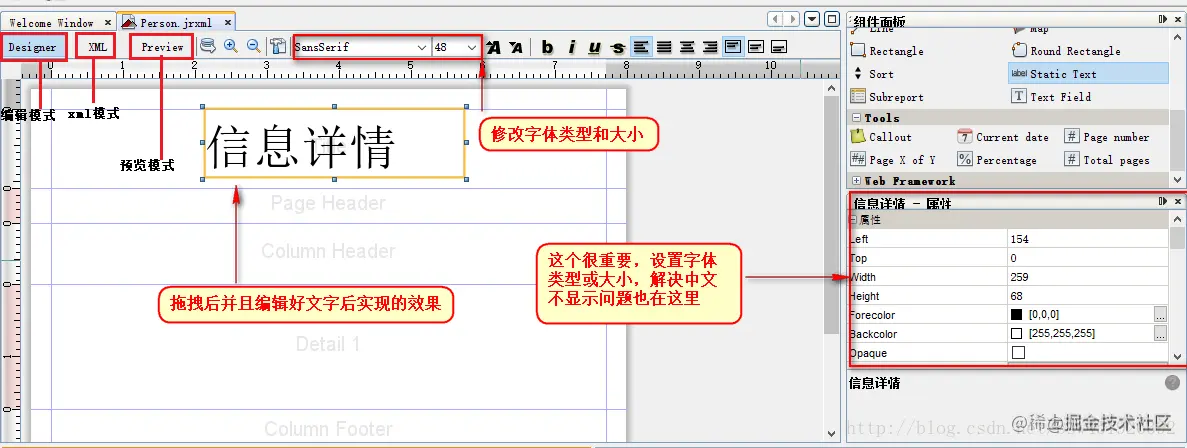Open the font size 48 dropdown
Screen dimensions: 1187x448
(x=472, y=47)
